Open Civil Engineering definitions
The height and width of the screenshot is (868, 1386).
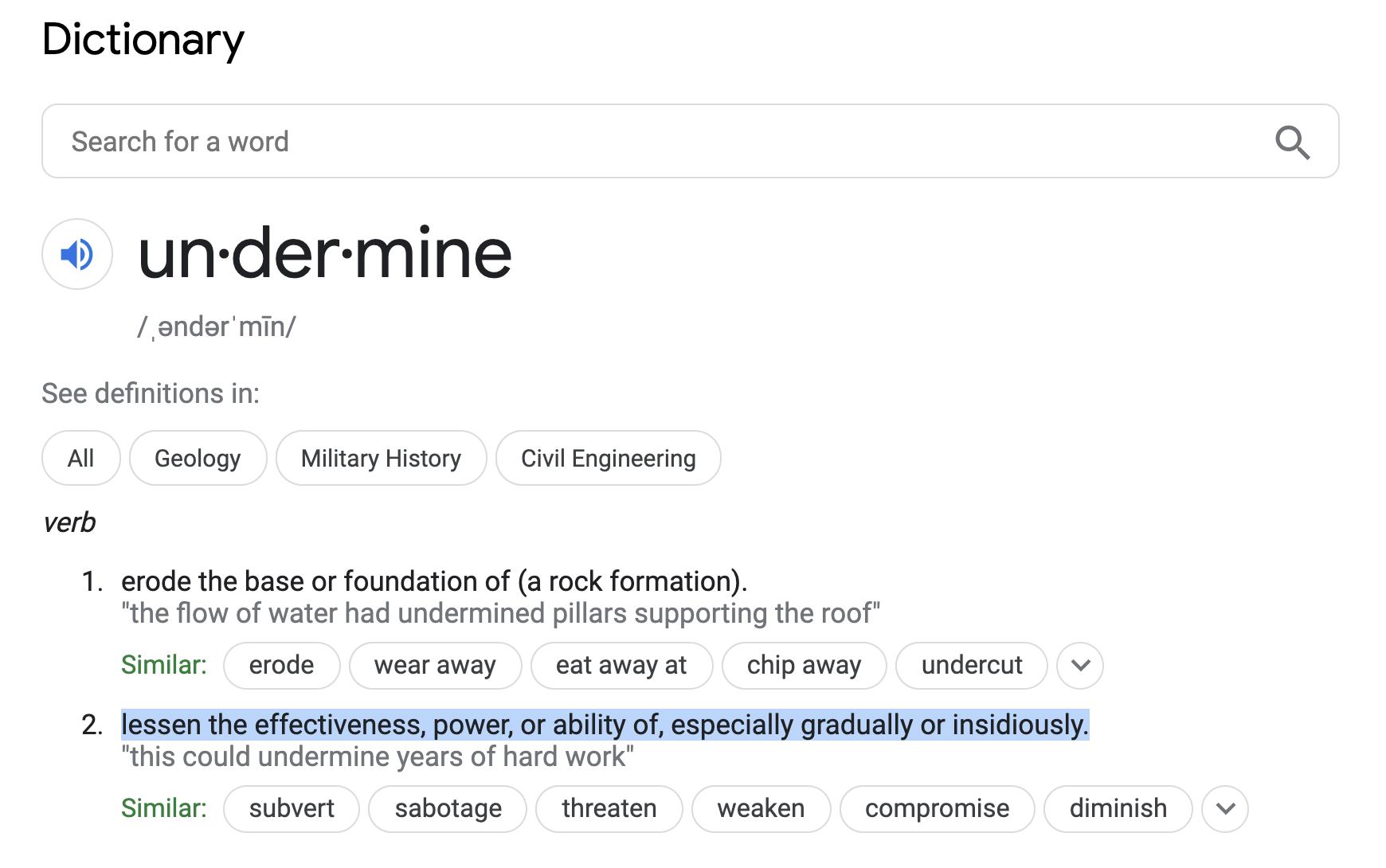click(608, 458)
